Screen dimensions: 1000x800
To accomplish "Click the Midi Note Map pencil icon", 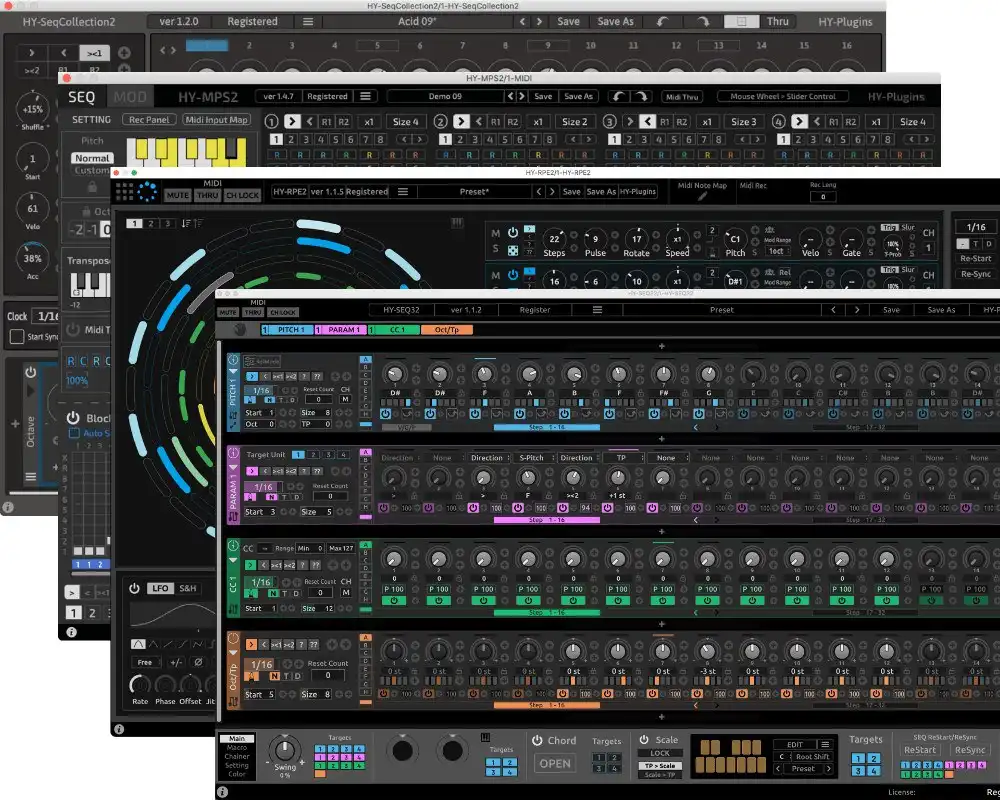I will (702, 196).
